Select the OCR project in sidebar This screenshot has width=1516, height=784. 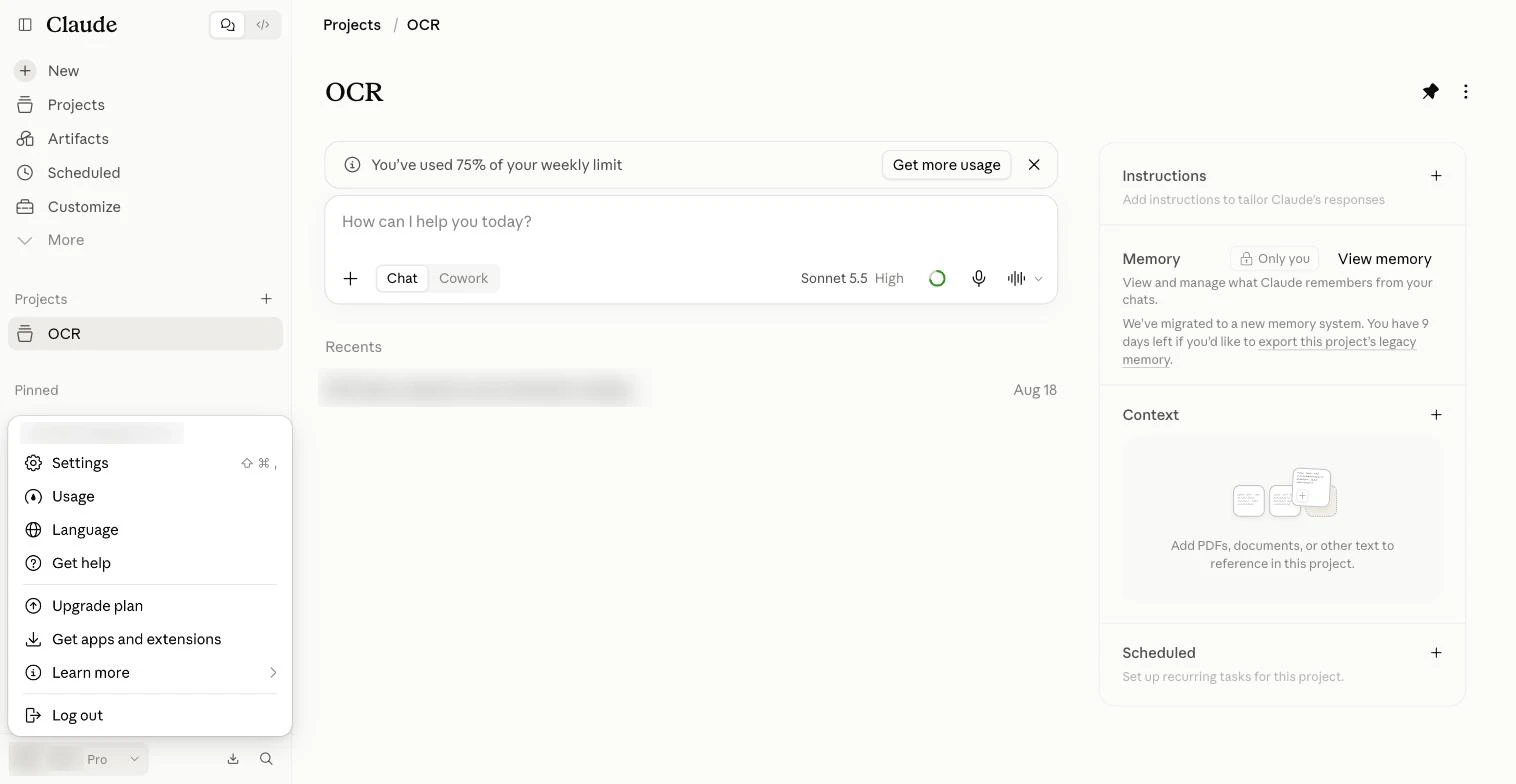point(145,334)
